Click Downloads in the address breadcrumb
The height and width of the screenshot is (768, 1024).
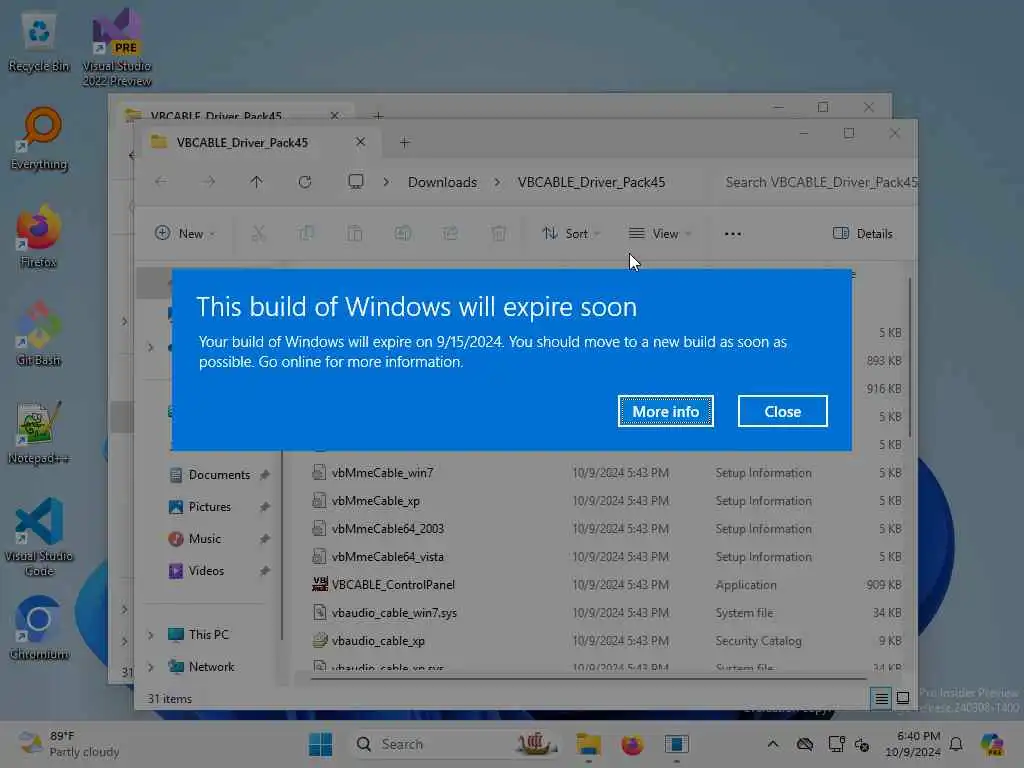[442, 182]
